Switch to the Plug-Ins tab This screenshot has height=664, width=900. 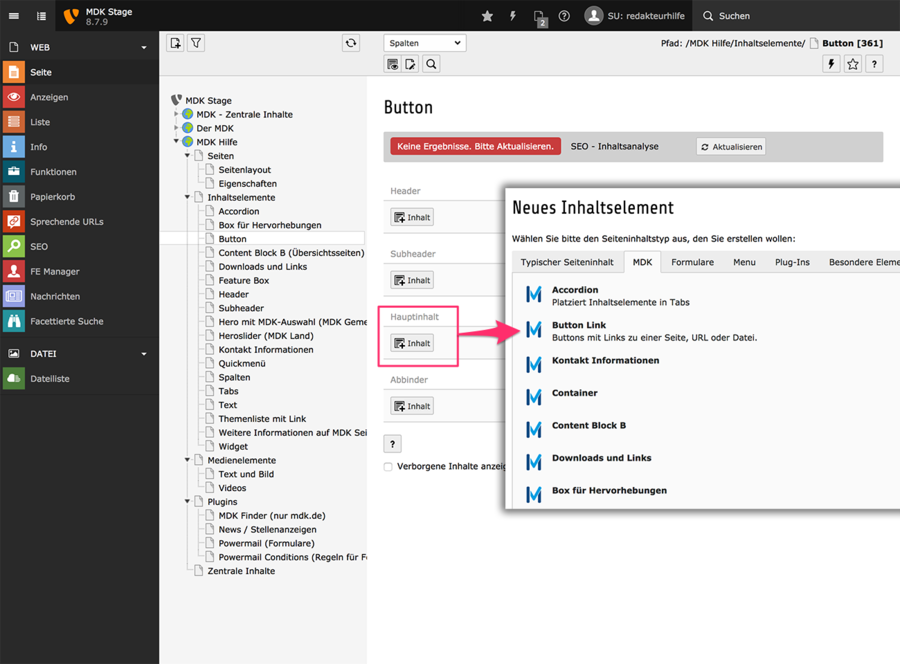pos(792,262)
